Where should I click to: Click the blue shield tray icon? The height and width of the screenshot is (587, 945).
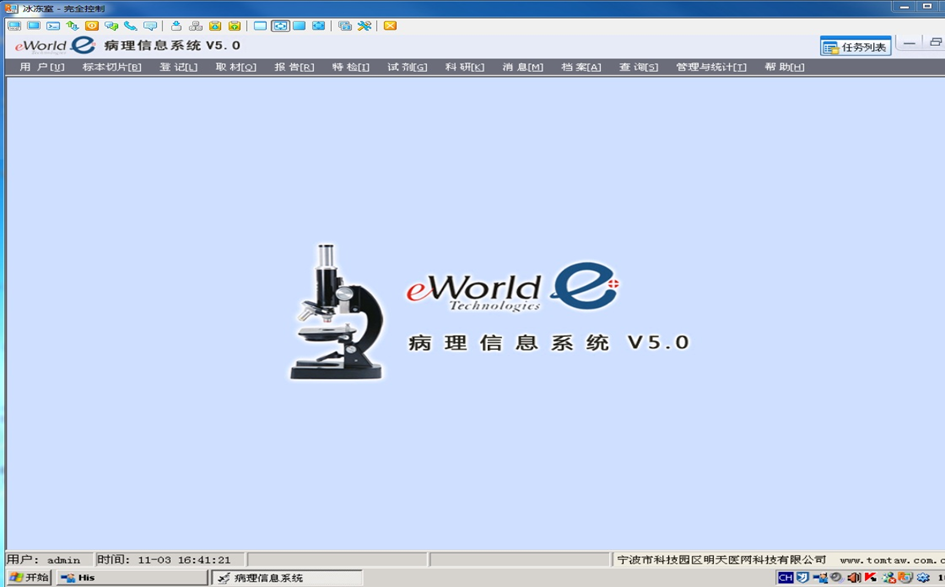click(802, 577)
